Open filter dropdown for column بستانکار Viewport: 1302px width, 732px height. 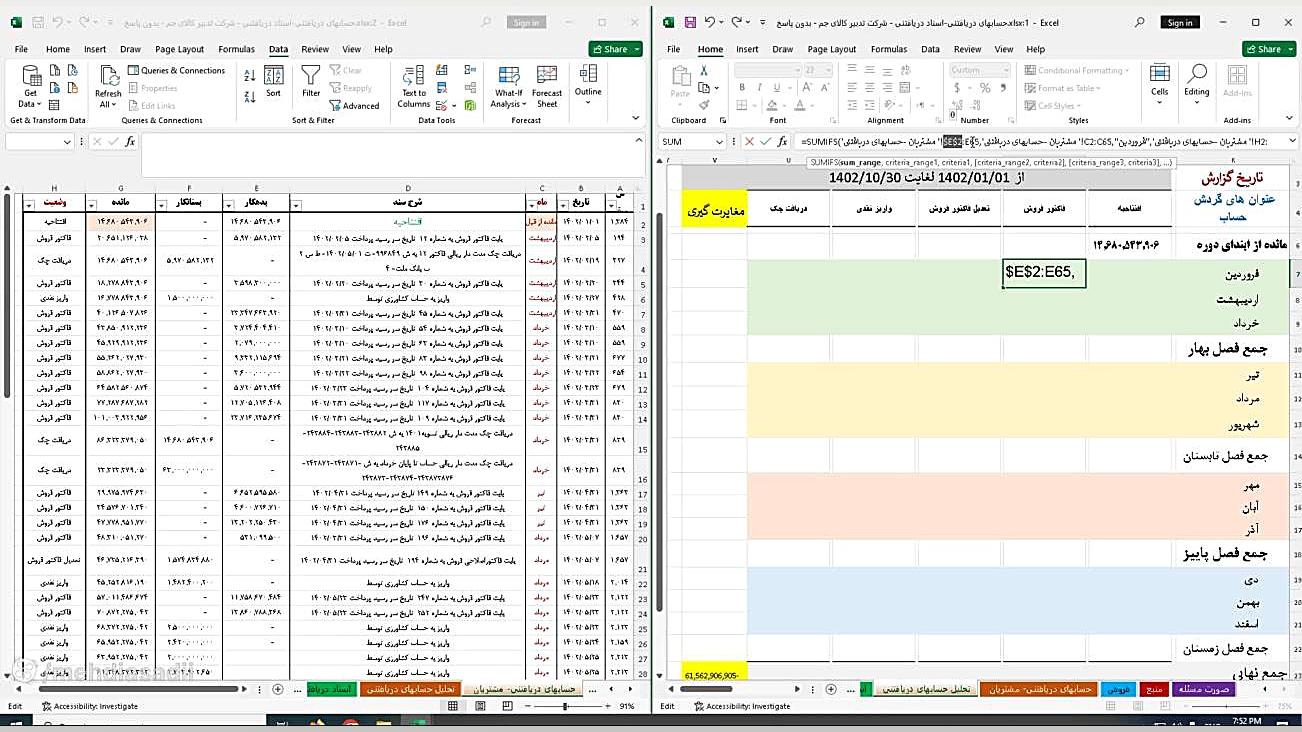coord(163,204)
